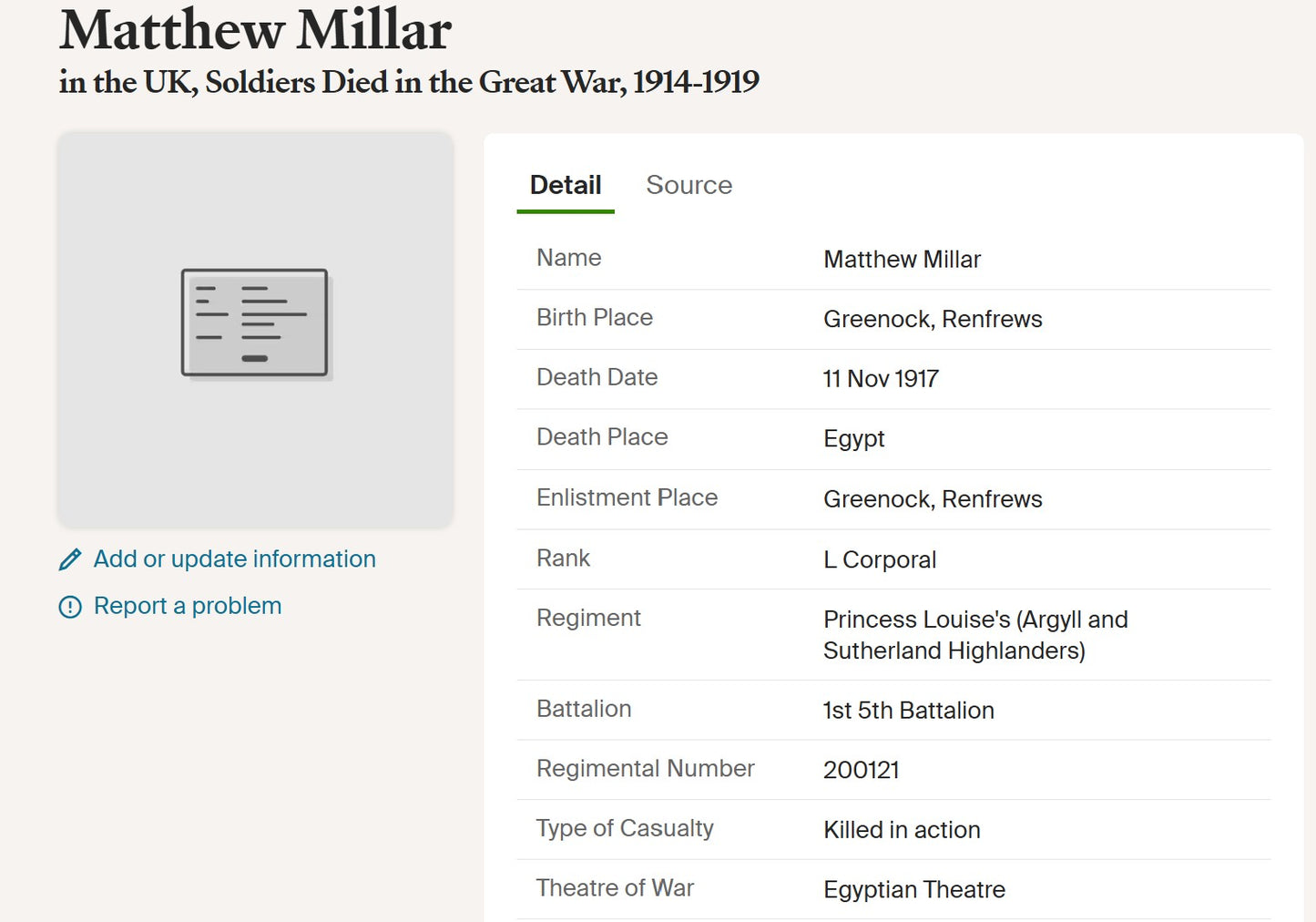The image size is (1316, 922).
Task: Select the Enlistment Place value Greenock, Renfrews
Action: coord(933,499)
